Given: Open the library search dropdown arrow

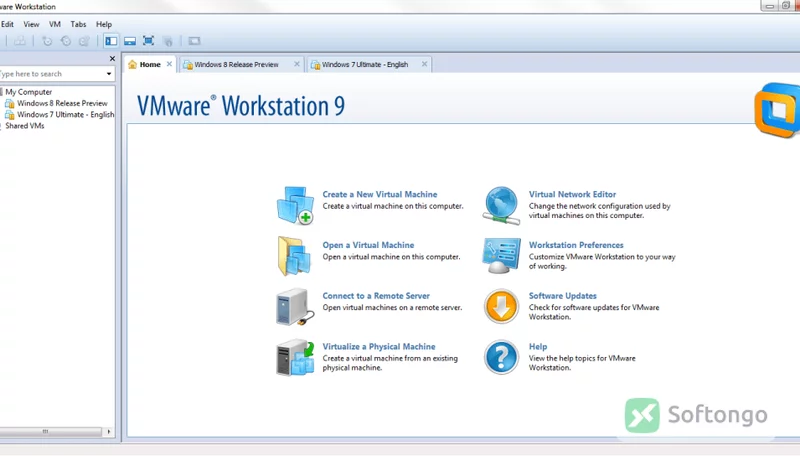Looking at the screenshot, I should click(x=109, y=74).
